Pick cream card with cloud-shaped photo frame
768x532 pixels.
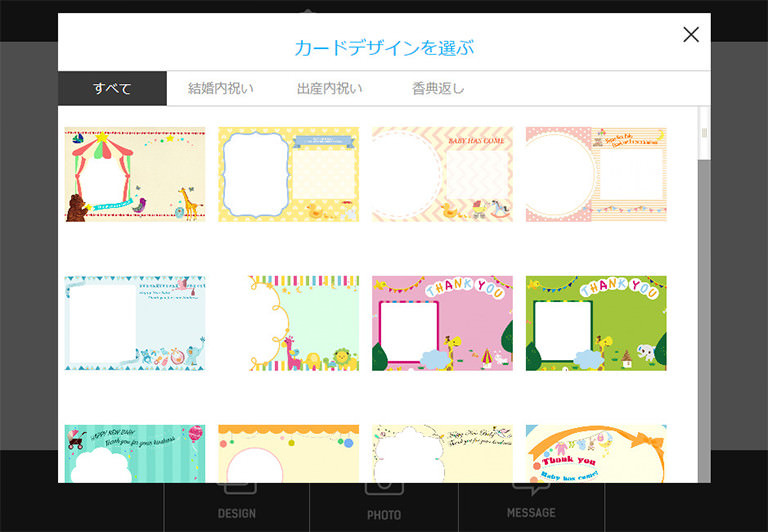442,454
